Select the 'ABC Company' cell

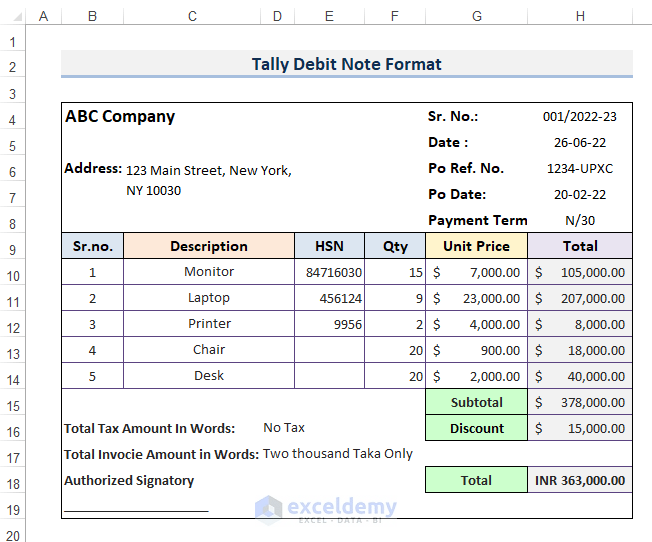[120, 116]
